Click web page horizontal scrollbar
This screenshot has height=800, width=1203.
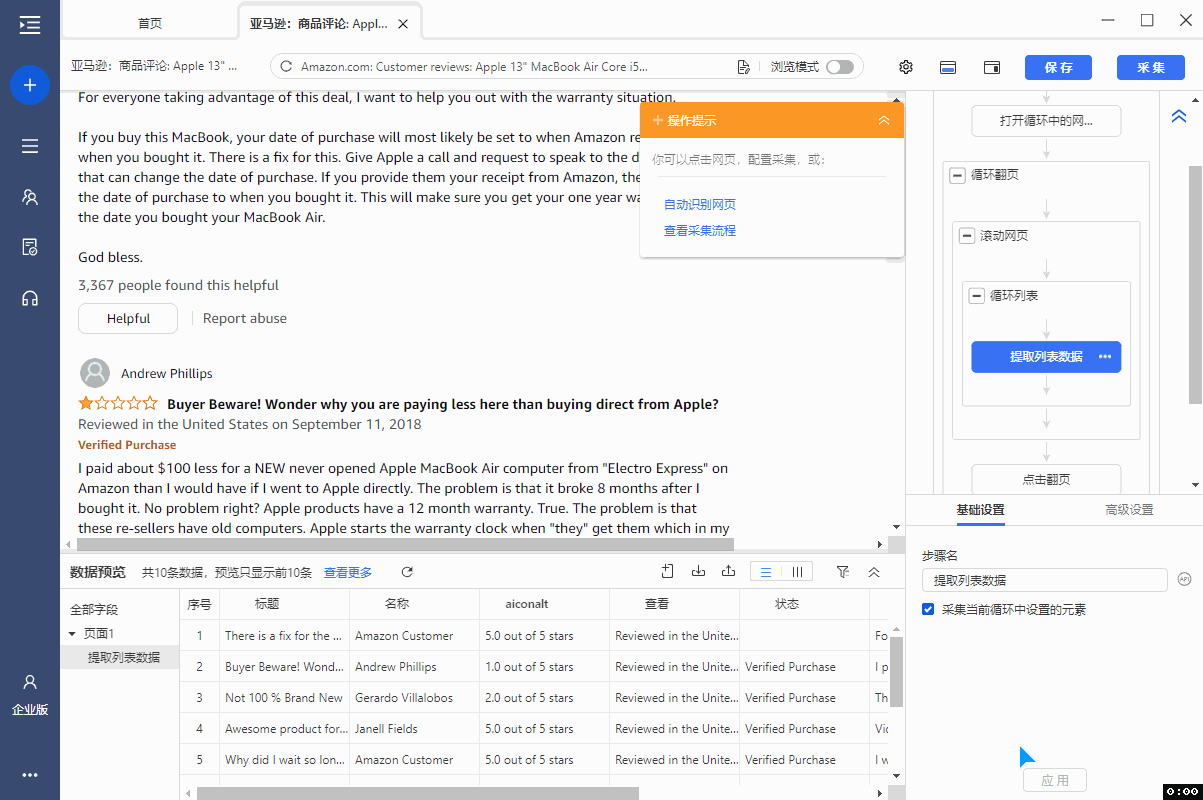[x=406, y=544]
